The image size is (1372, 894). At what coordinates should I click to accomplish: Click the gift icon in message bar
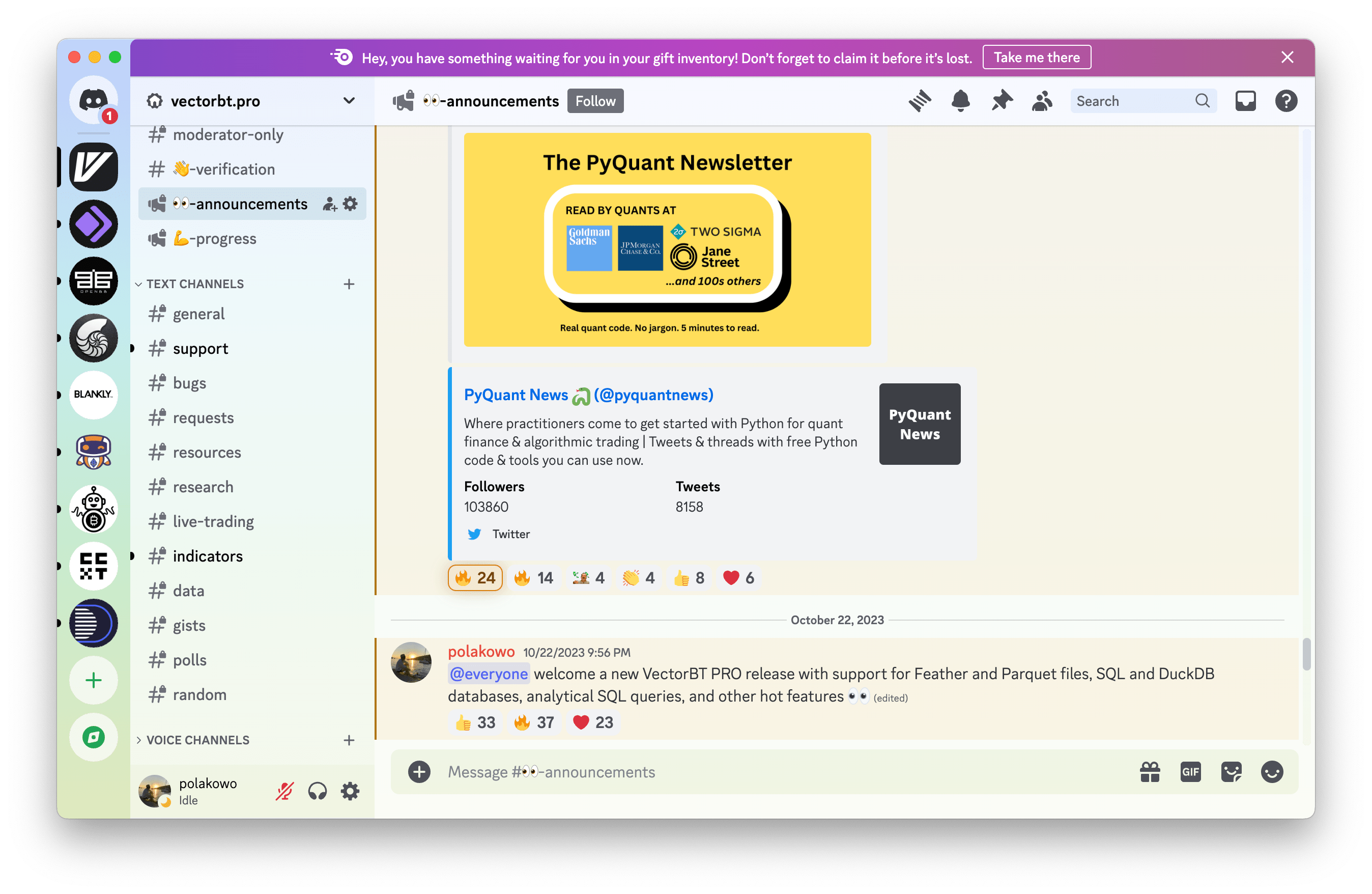click(1150, 772)
